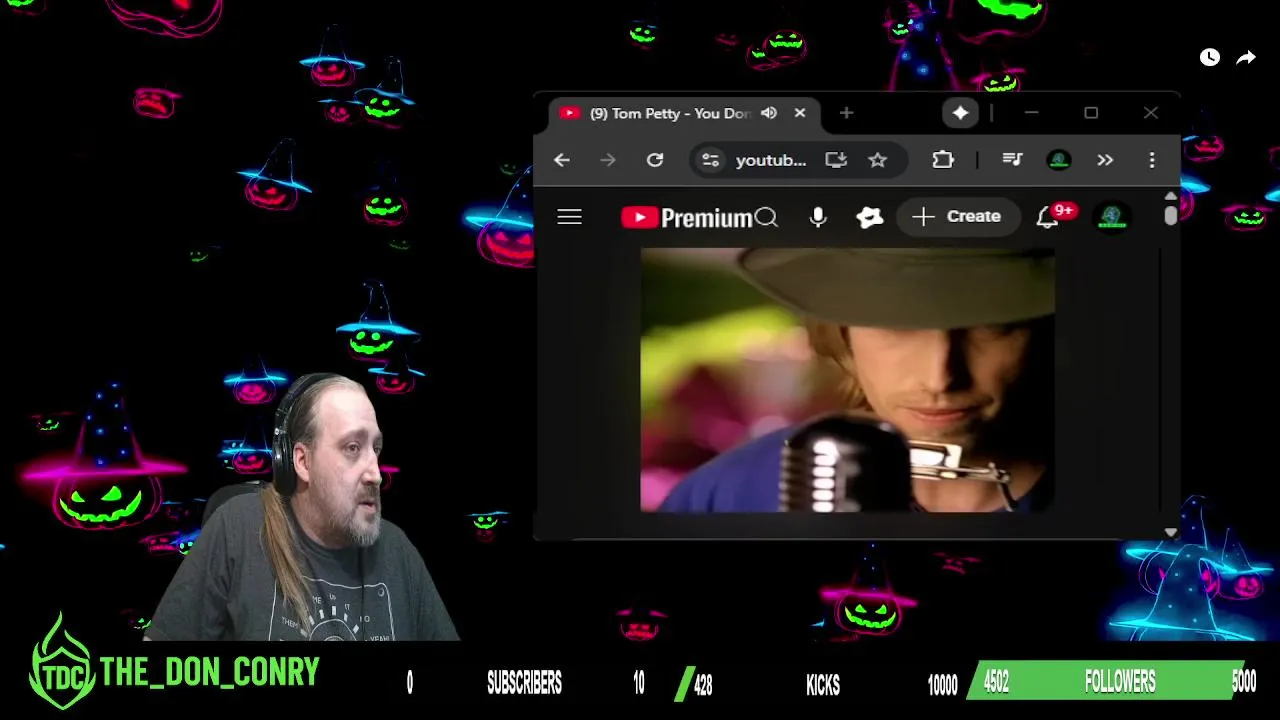This screenshot has width=1280, height=720.
Task: Maximize the browser window
Action: pos(1091,113)
